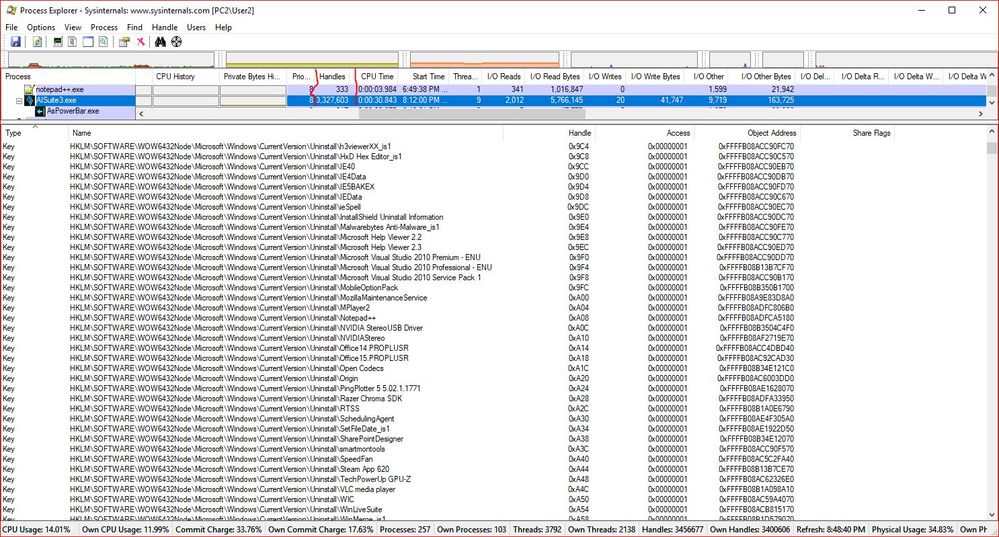This screenshot has height=537, width=999.
Task: Select the notepad++.exe process row
Action: tap(494, 90)
